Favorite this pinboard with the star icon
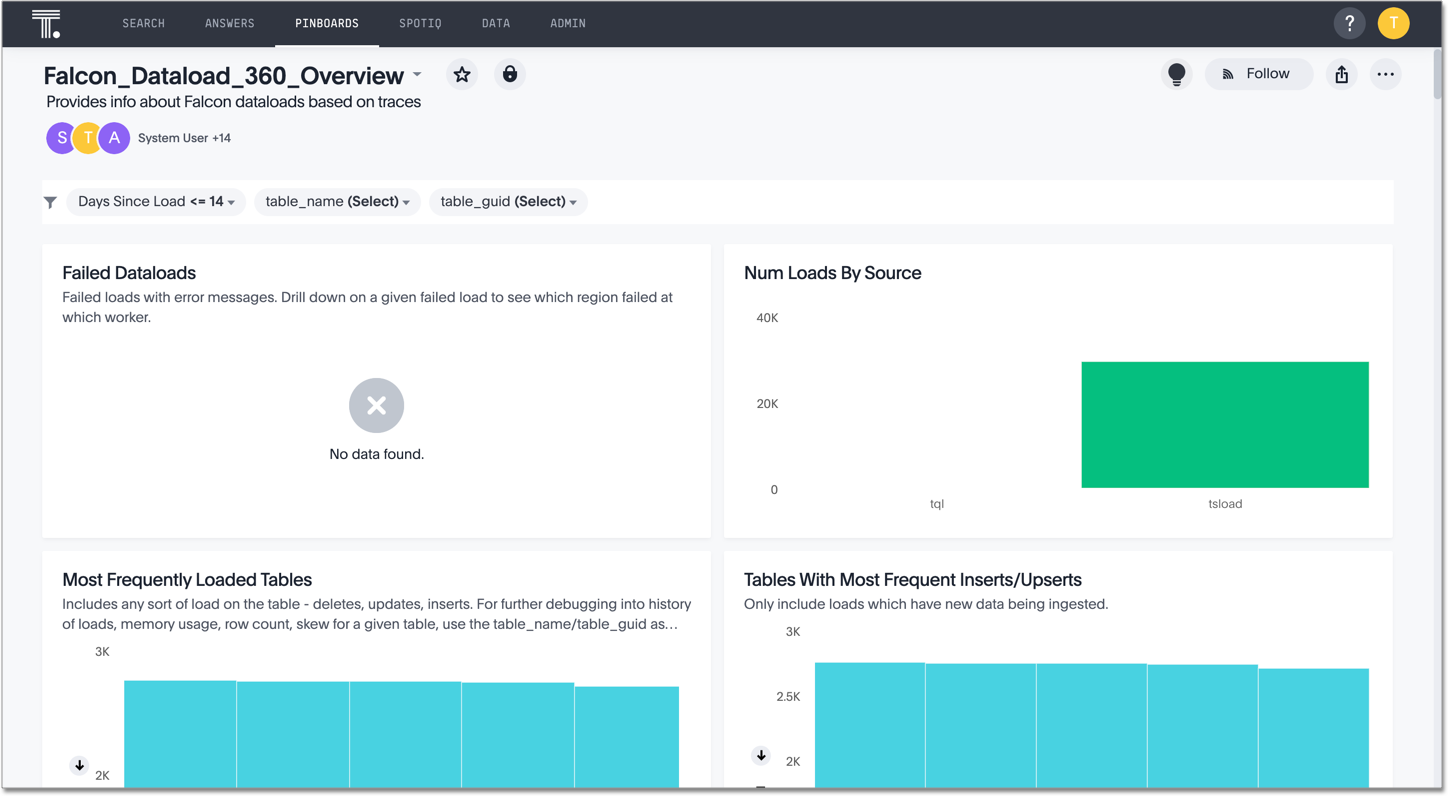 coord(462,75)
